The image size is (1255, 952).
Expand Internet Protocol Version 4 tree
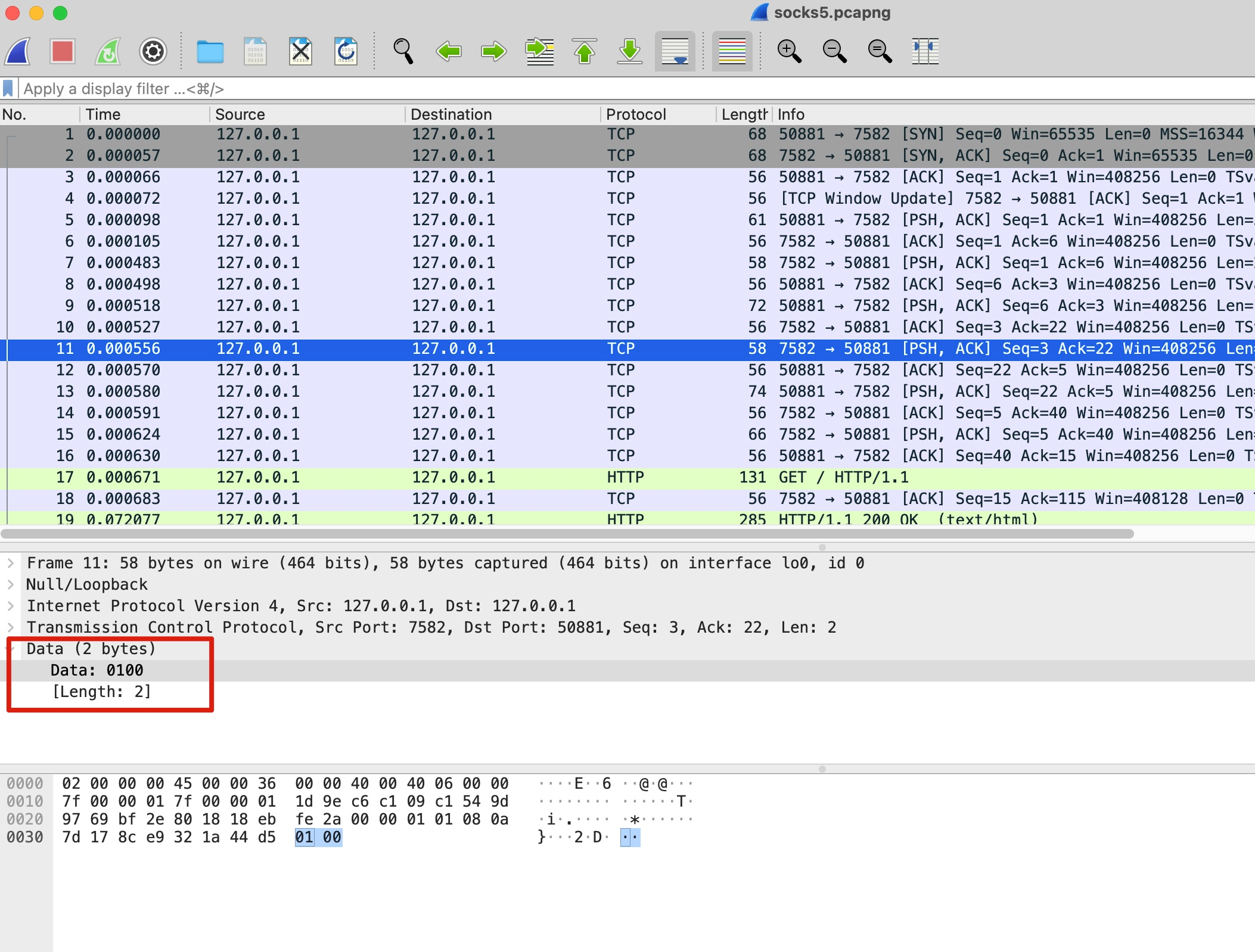(11, 606)
